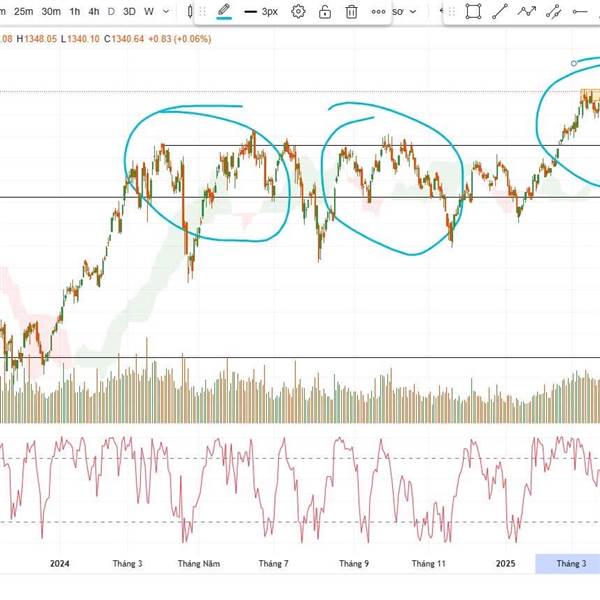Select the Rectangle drawing tool

click(x=473, y=11)
